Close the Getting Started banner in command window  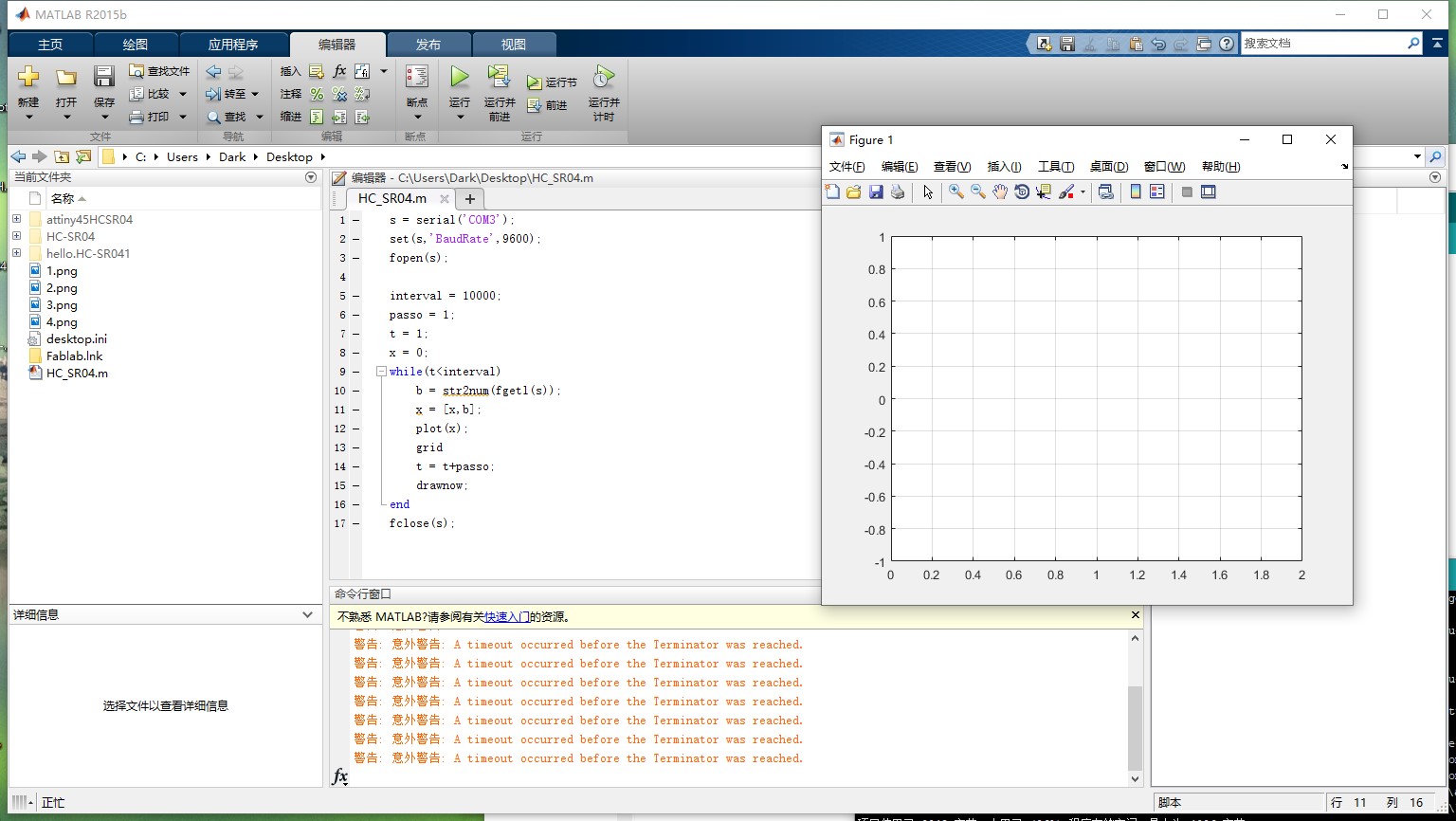[1136, 615]
